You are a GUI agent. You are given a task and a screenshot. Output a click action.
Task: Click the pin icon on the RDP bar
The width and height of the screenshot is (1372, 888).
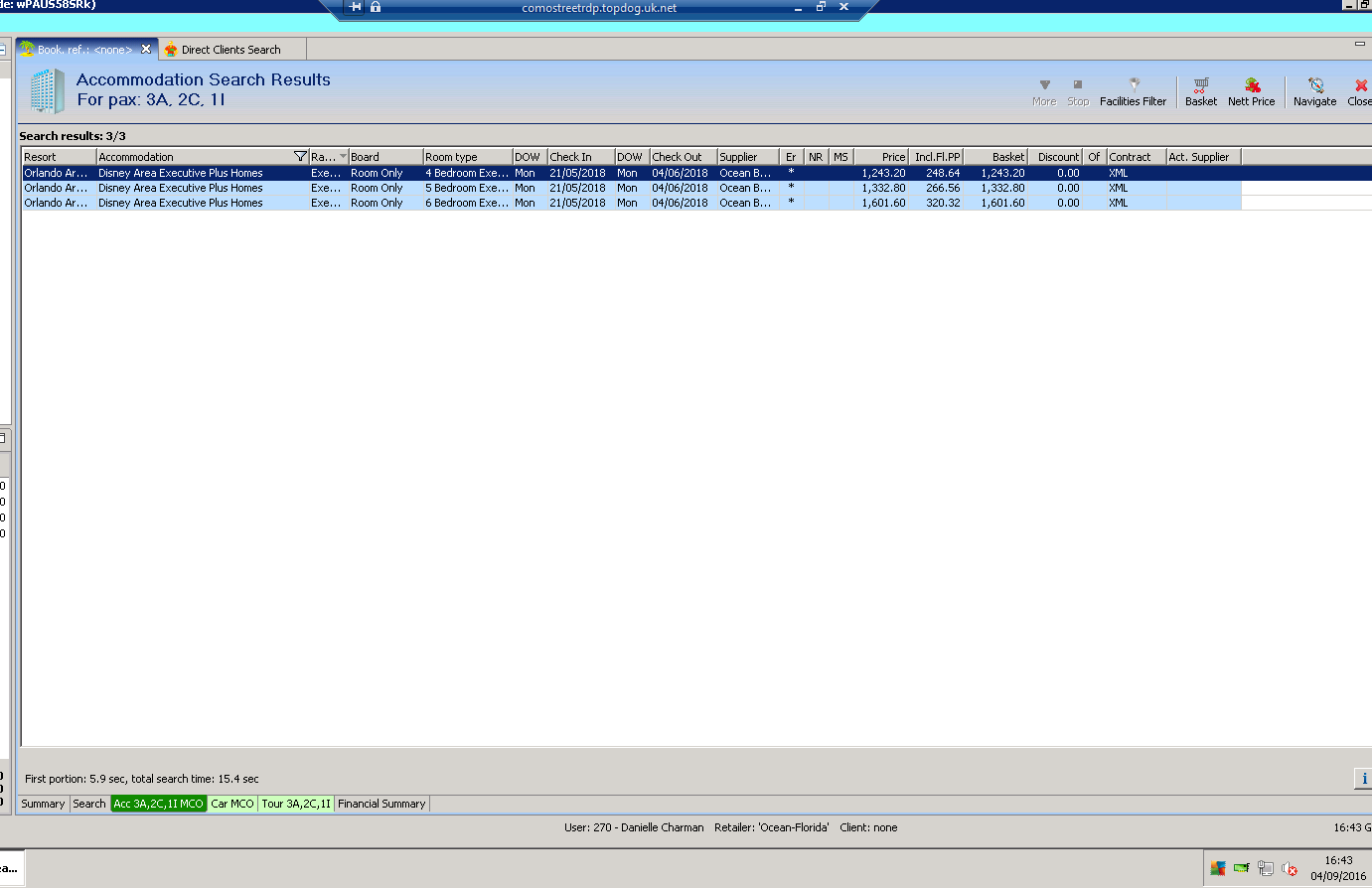(x=355, y=7)
